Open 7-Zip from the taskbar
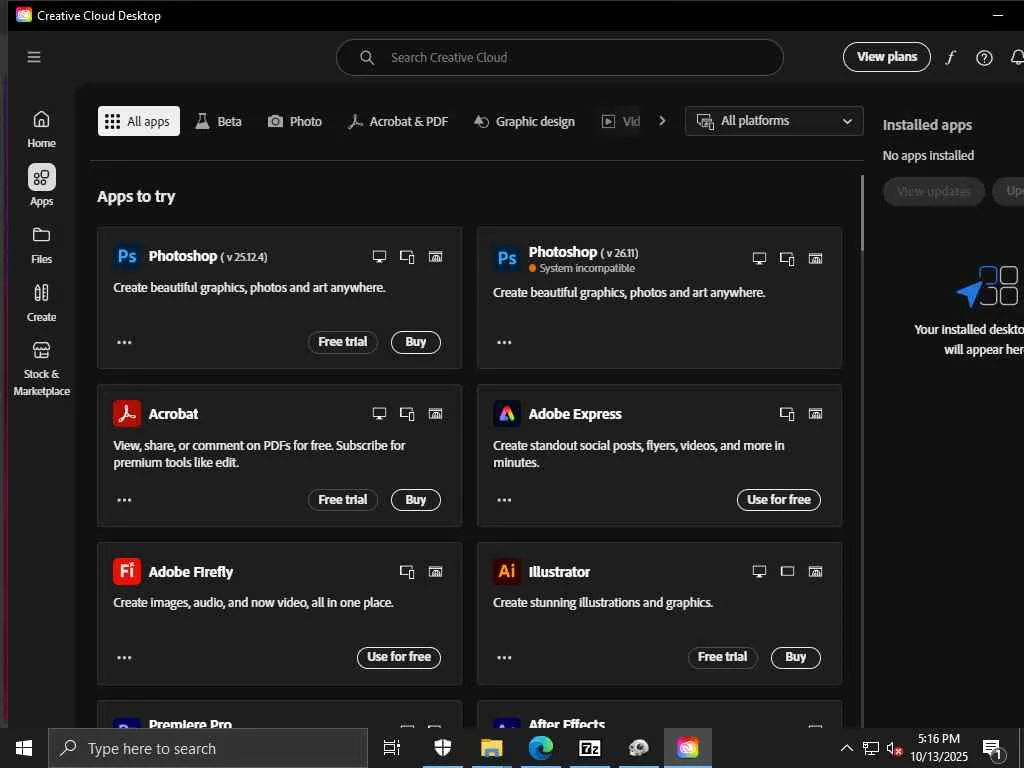 click(x=590, y=748)
